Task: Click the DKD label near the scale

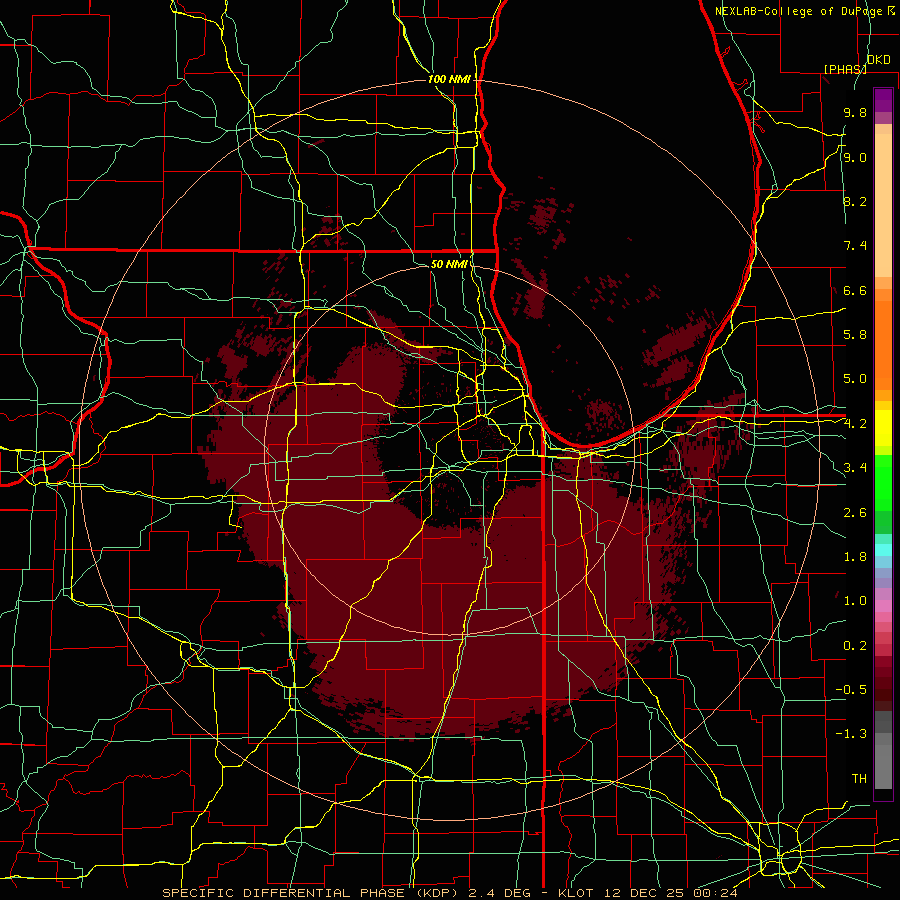Action: tap(878, 60)
